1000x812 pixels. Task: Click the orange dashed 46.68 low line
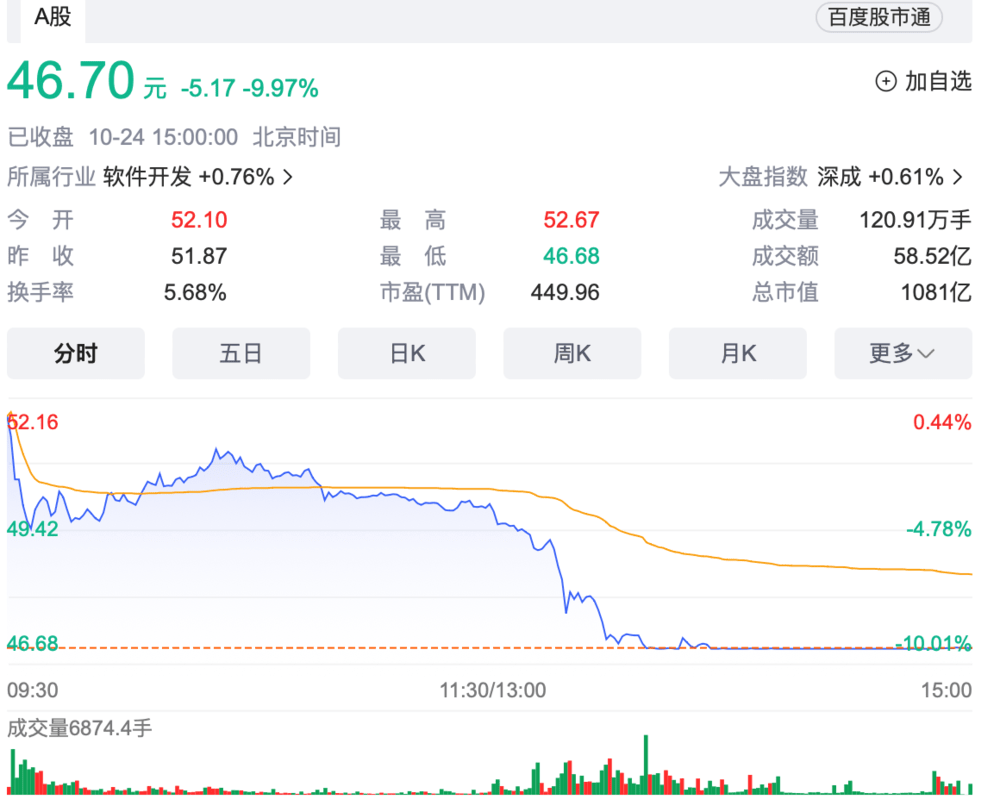point(300,648)
